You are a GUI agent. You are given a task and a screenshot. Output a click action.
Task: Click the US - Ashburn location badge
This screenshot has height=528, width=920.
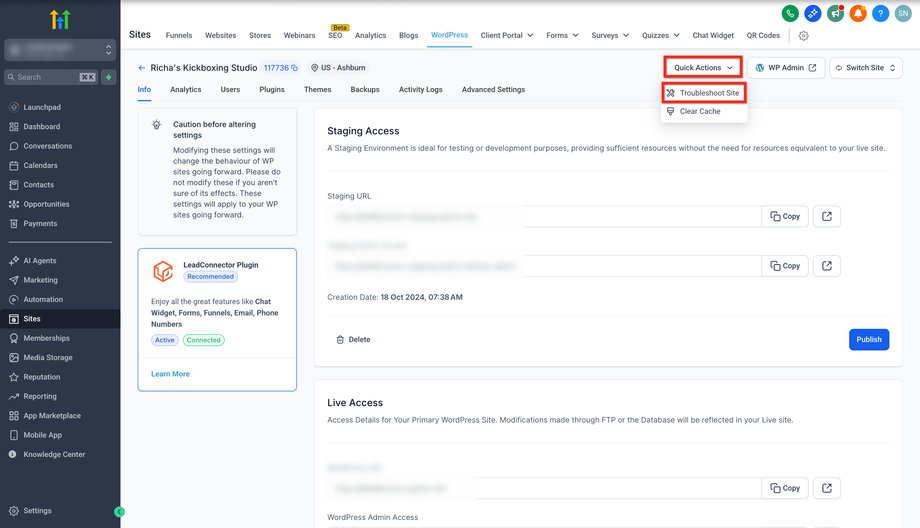(338, 68)
